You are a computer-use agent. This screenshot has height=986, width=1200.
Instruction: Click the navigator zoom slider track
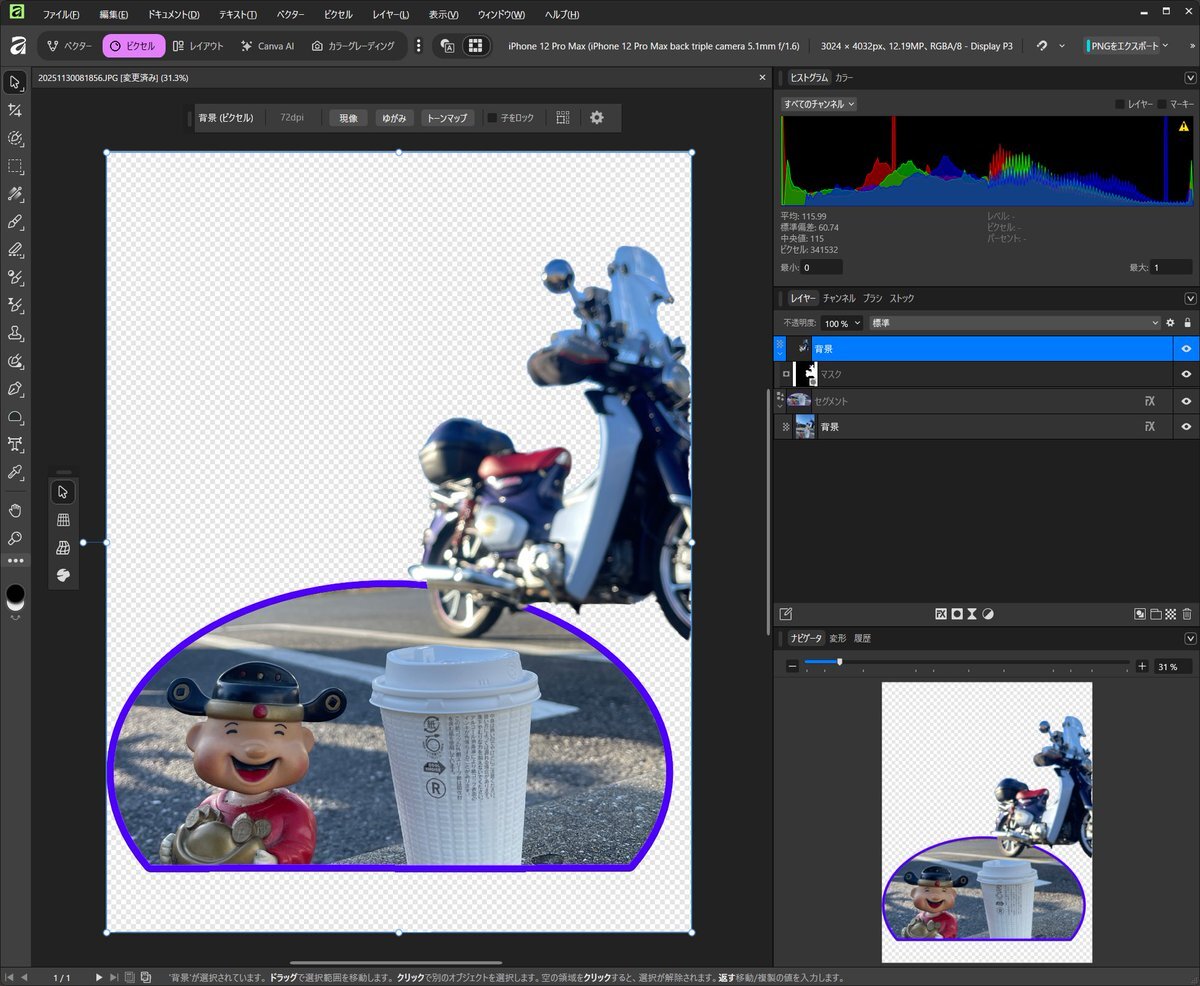coord(966,662)
